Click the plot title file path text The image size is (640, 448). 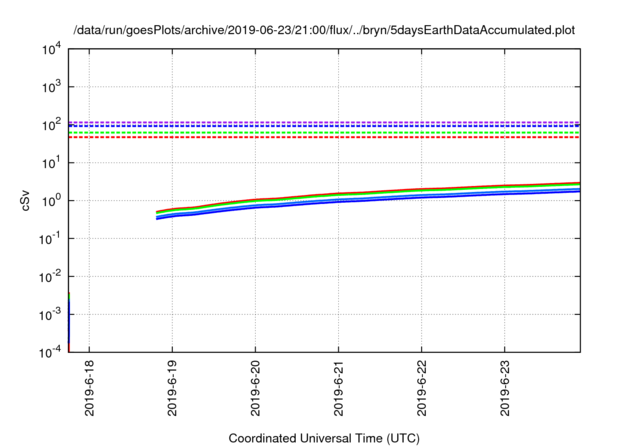pyautogui.click(x=324, y=30)
